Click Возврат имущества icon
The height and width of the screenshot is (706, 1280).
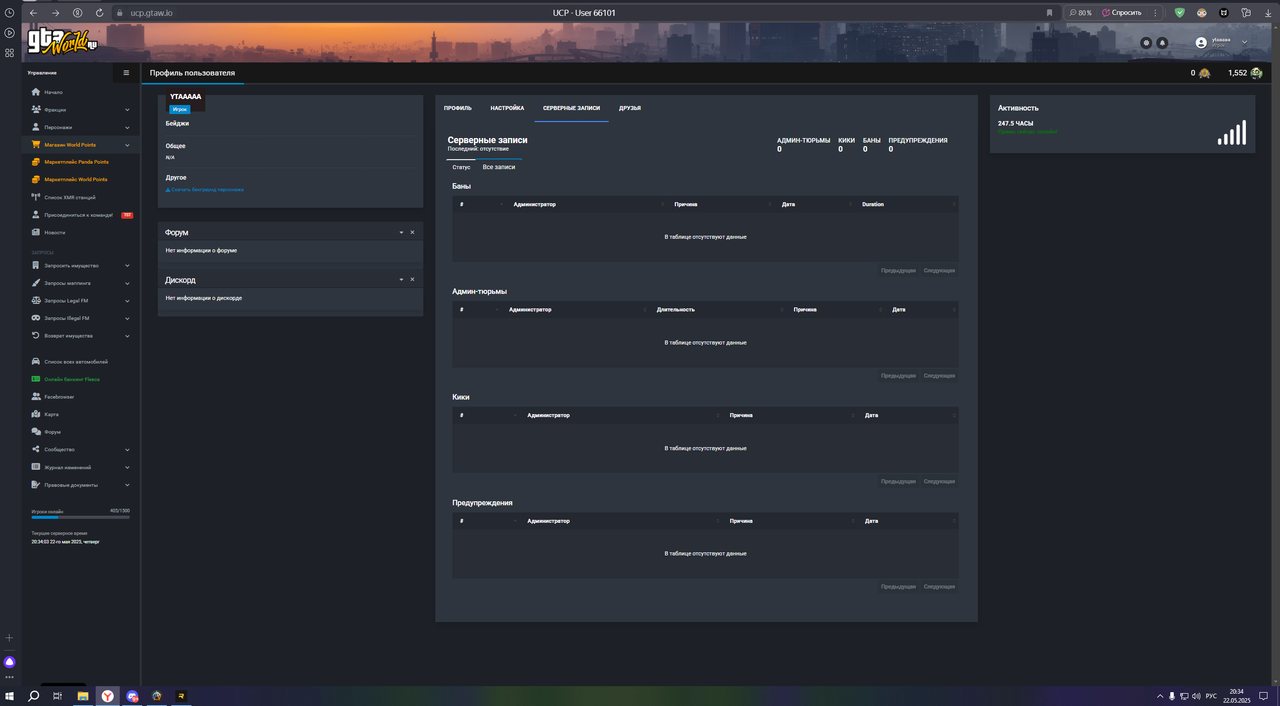click(x=36, y=336)
